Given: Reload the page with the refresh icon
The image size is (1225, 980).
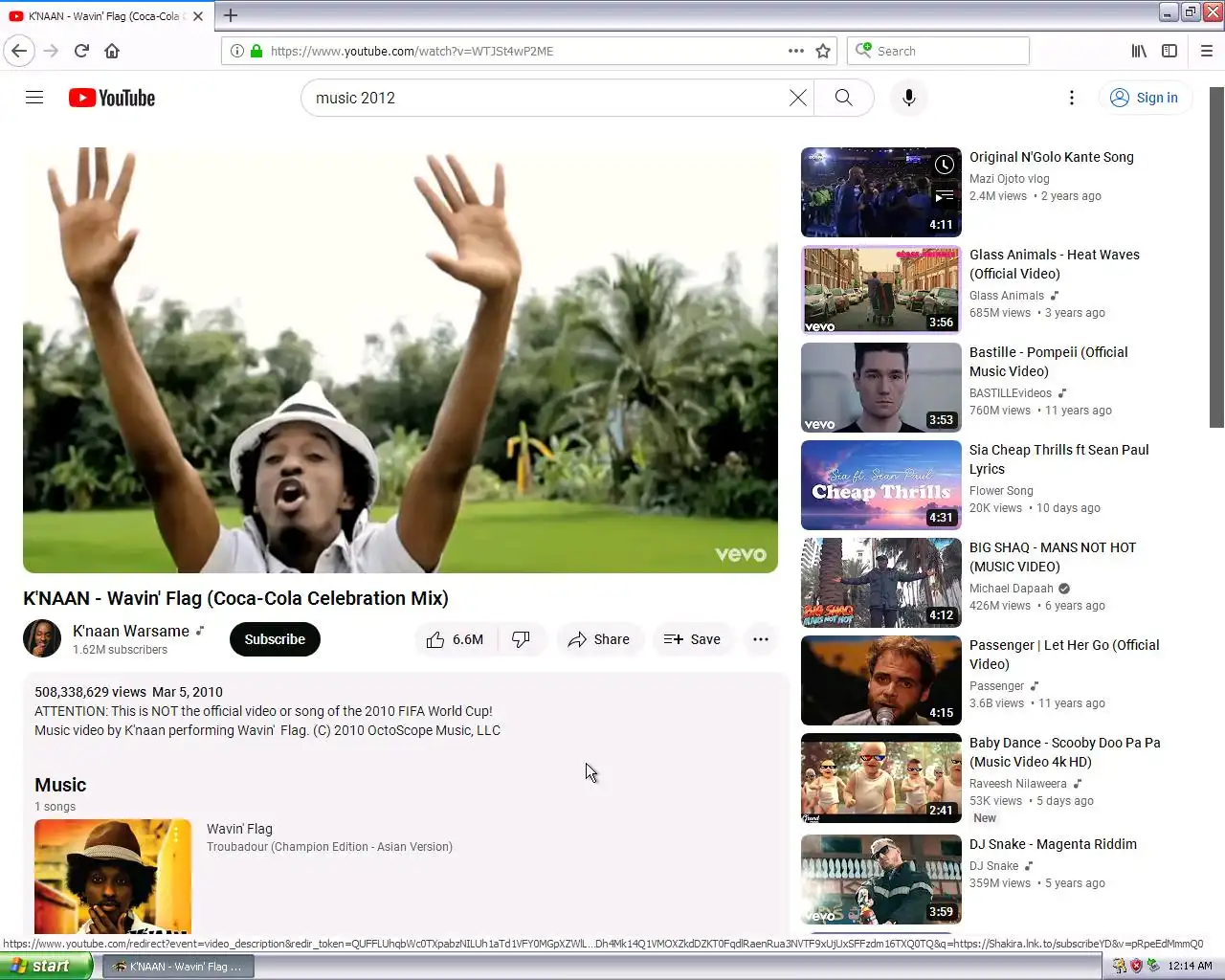Looking at the screenshot, I should coord(81,51).
